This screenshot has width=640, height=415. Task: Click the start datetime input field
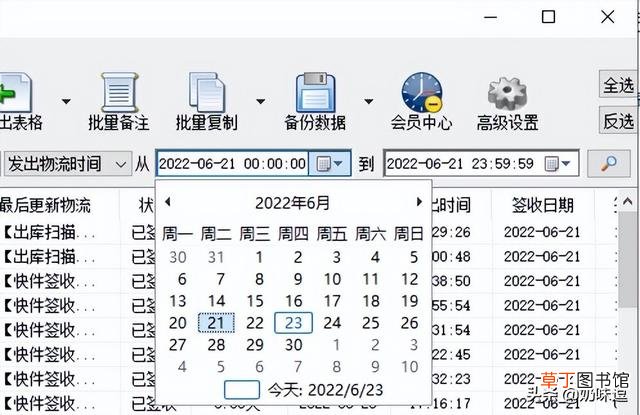(232, 164)
